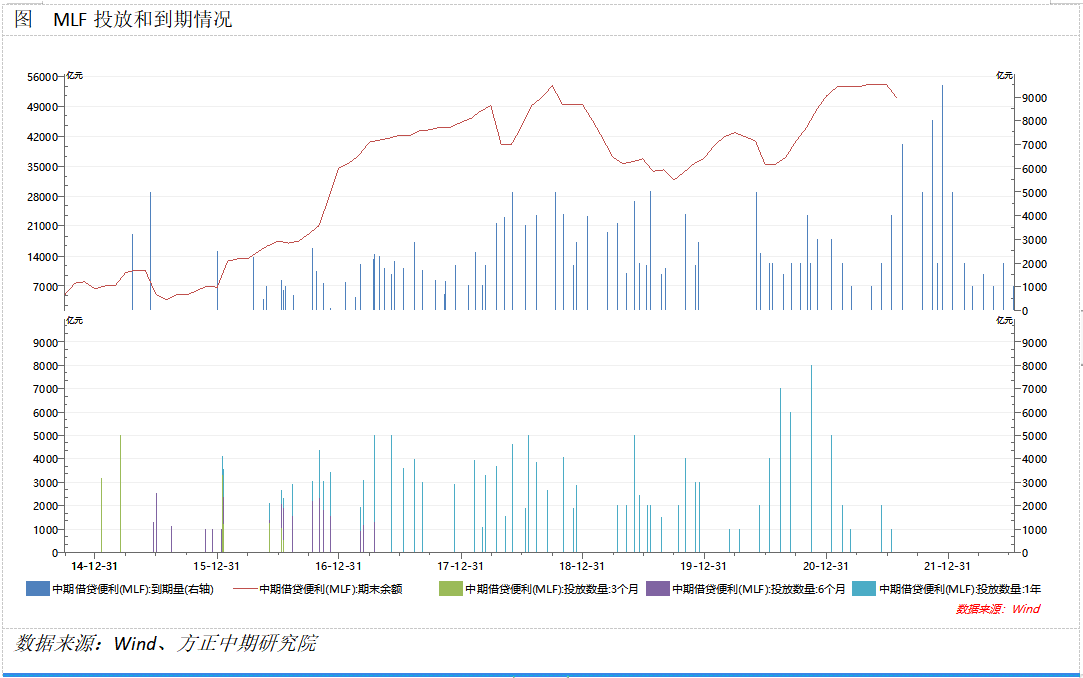Click the red 期末余额 legend line marker
The height and width of the screenshot is (678, 1083).
click(x=245, y=589)
